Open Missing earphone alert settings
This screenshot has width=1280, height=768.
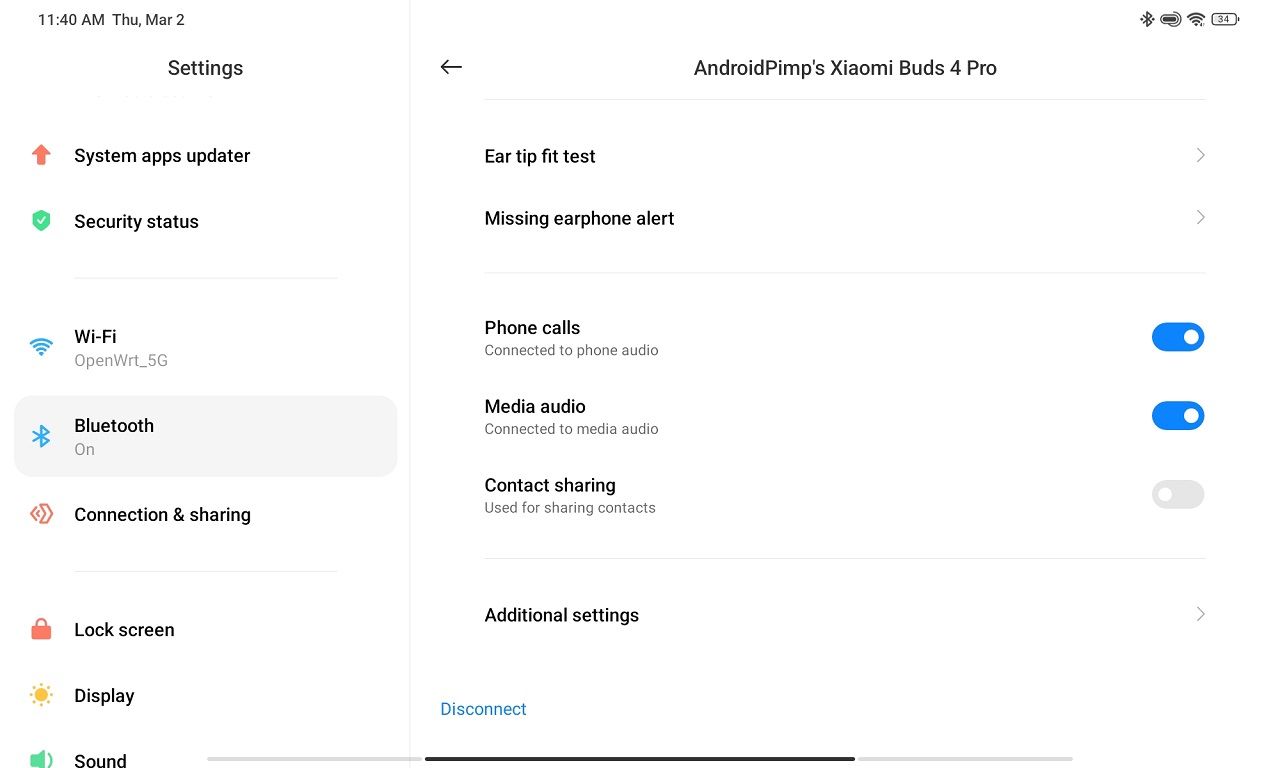(845, 218)
